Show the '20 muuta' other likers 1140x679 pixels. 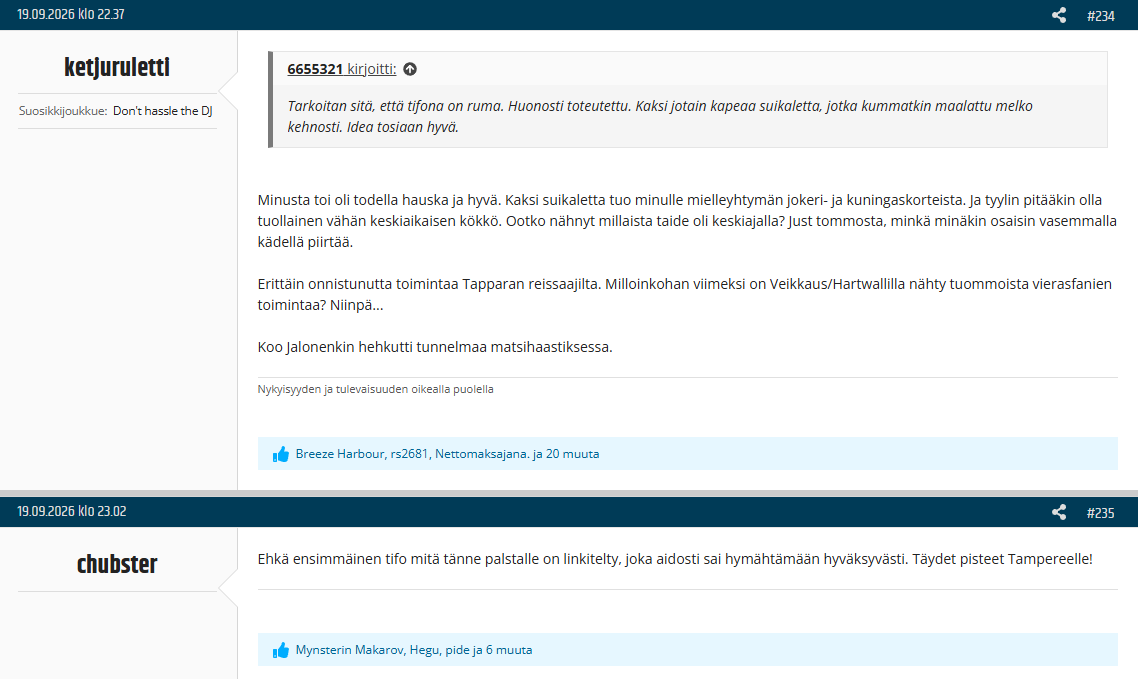tap(573, 454)
